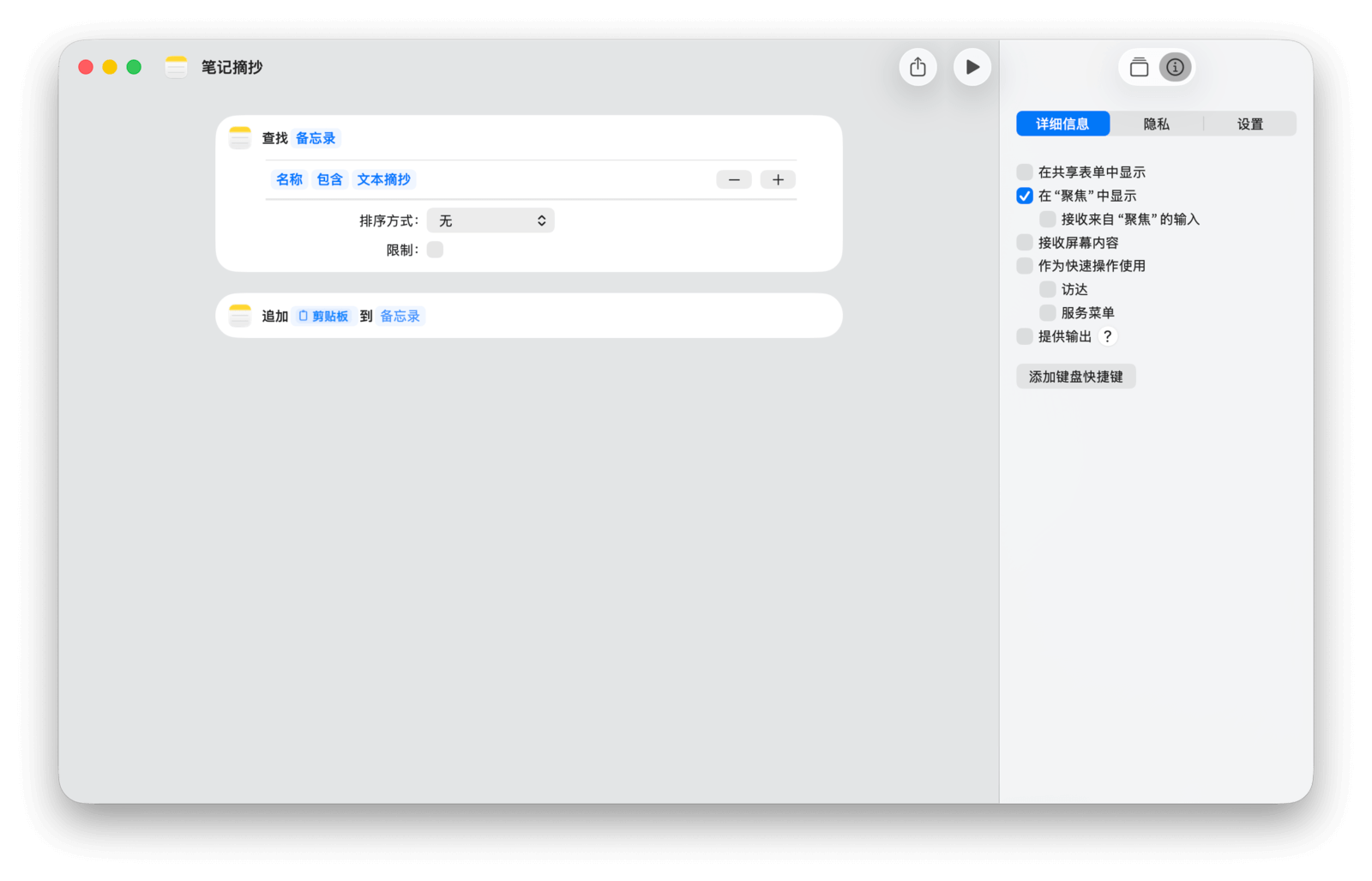Screen dimensions: 1372x881
Task: Switch to the 设置 tab
Action: [x=1249, y=124]
